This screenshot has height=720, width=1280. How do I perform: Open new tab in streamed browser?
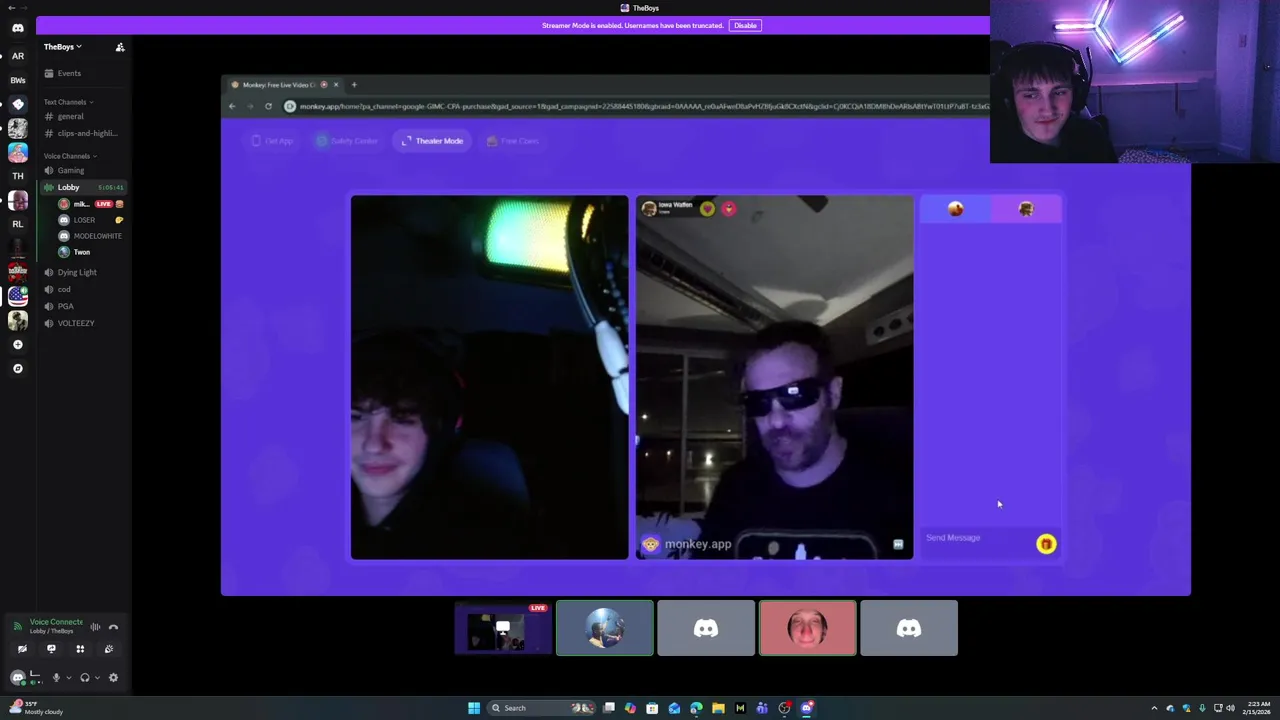pos(353,85)
